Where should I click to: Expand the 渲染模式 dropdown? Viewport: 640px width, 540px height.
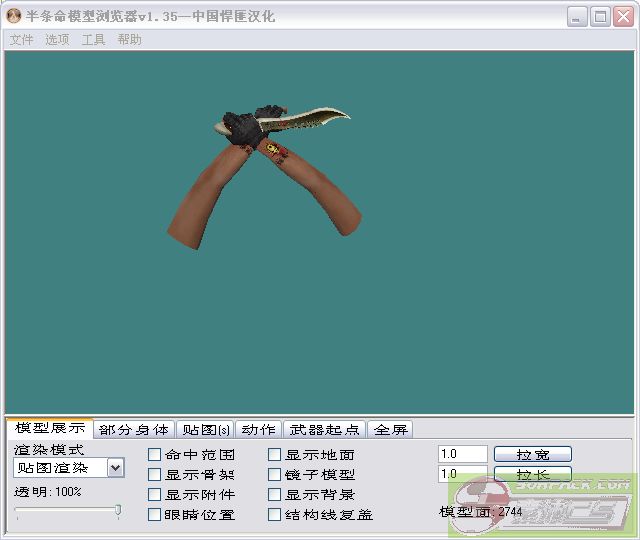tap(115, 468)
